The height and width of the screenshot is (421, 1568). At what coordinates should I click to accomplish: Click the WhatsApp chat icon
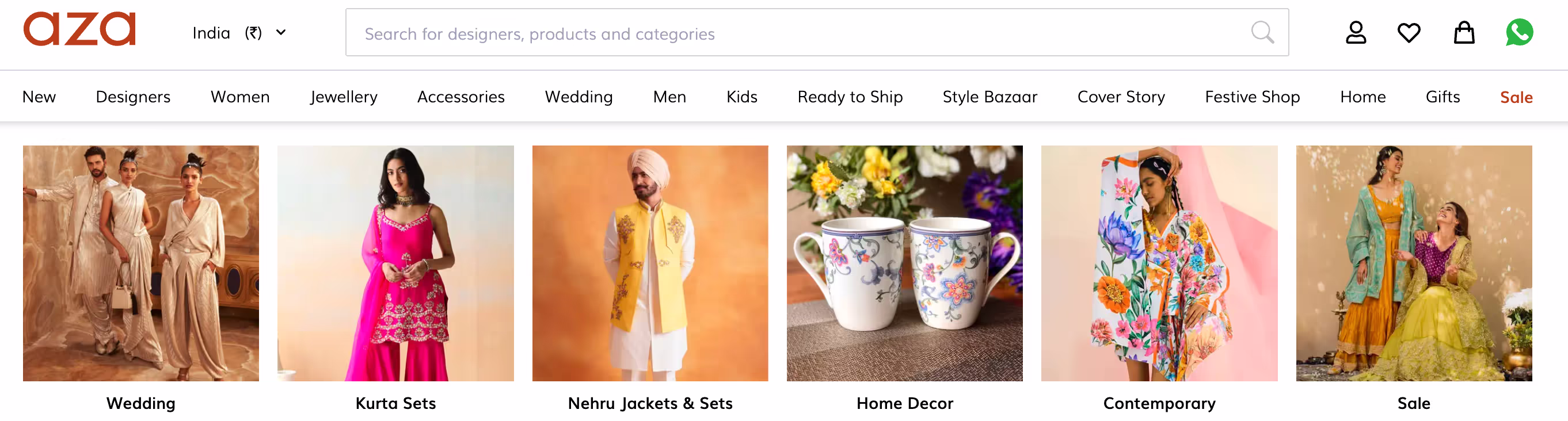1518,32
